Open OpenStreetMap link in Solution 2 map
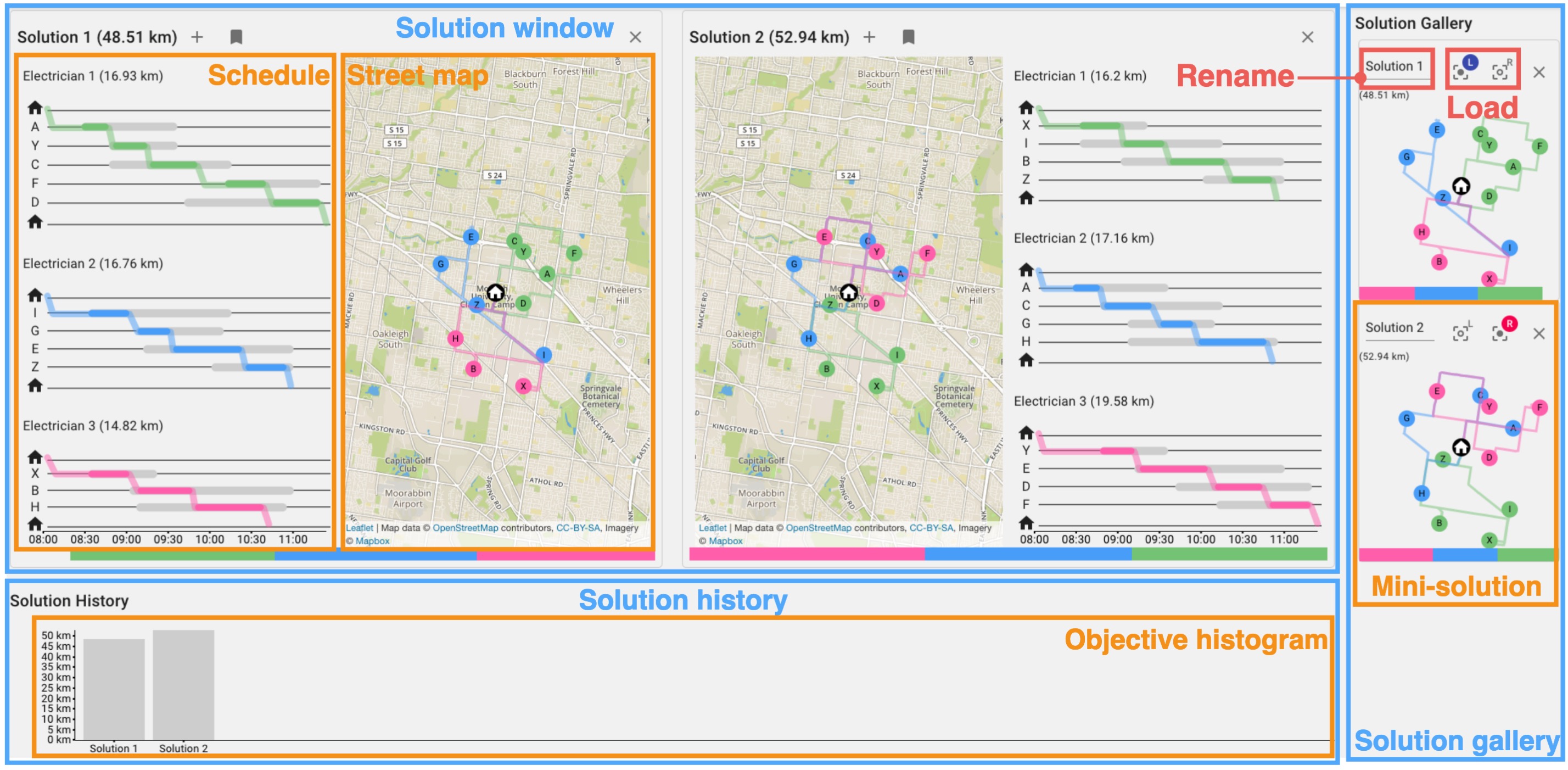This screenshot has width=1568, height=770. point(818,528)
